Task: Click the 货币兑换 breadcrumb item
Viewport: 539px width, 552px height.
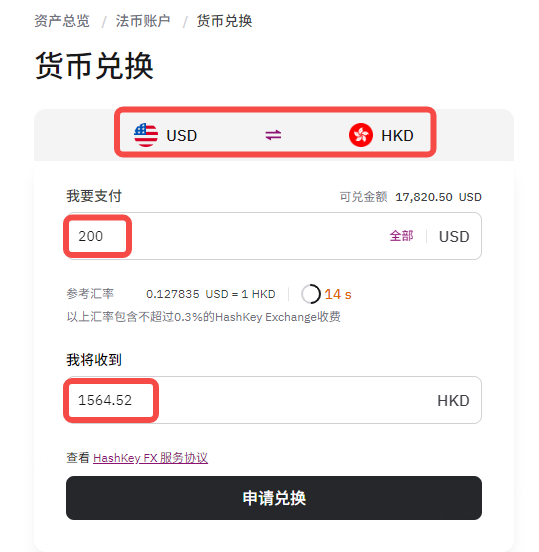Action: point(225,21)
